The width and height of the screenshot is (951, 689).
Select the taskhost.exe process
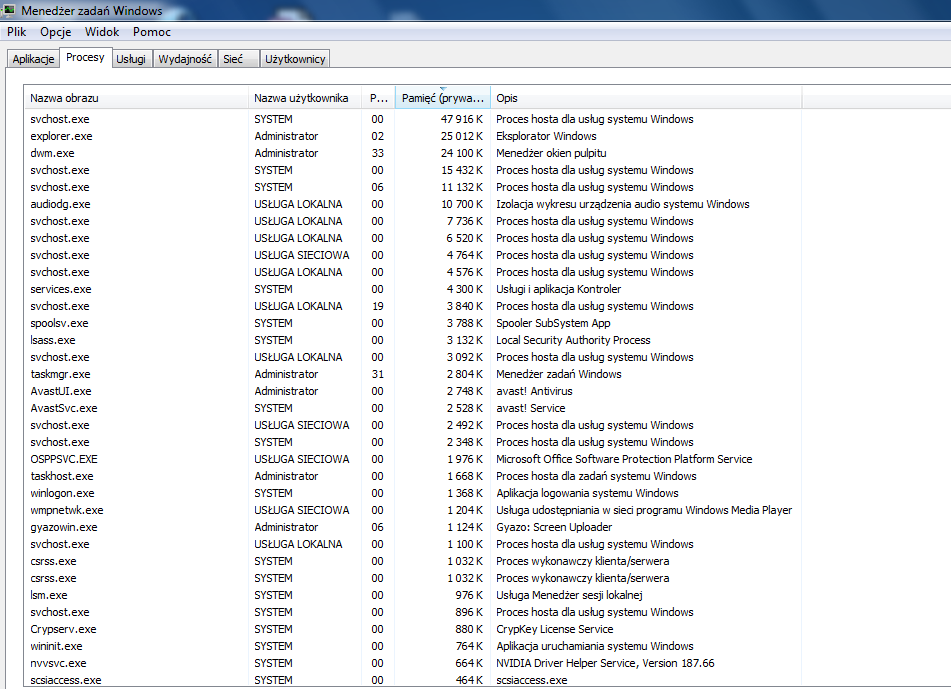pos(412,476)
